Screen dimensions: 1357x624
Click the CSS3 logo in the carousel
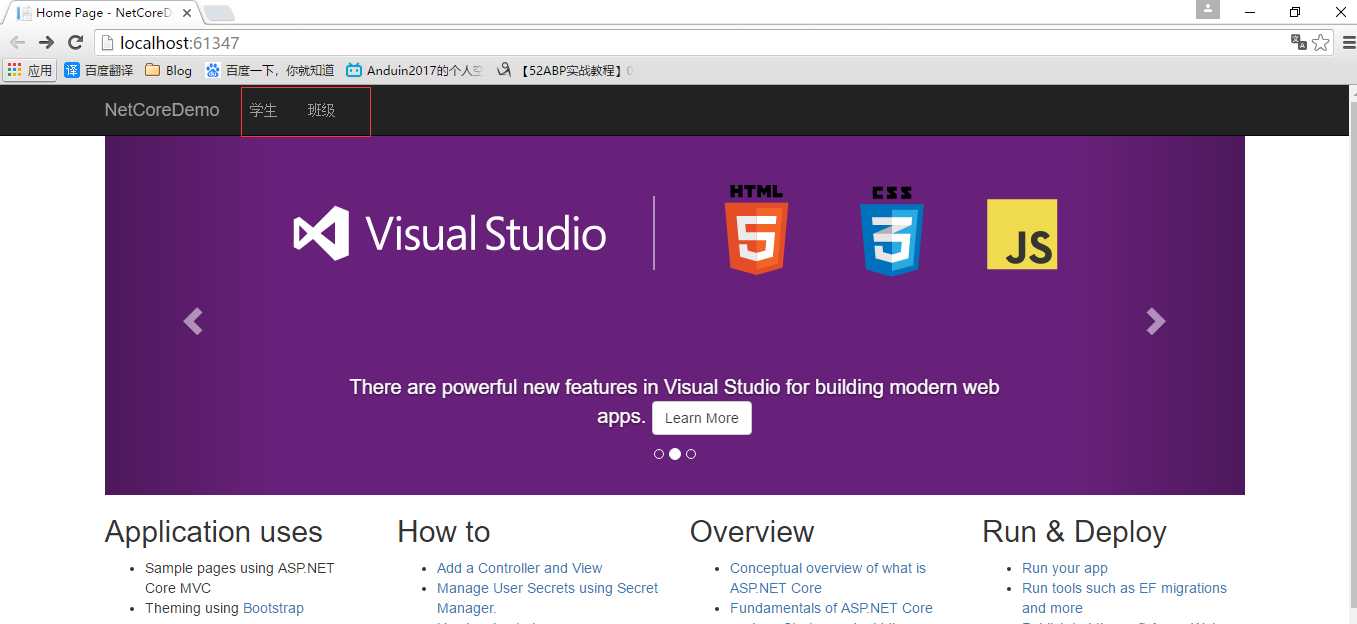tap(891, 231)
